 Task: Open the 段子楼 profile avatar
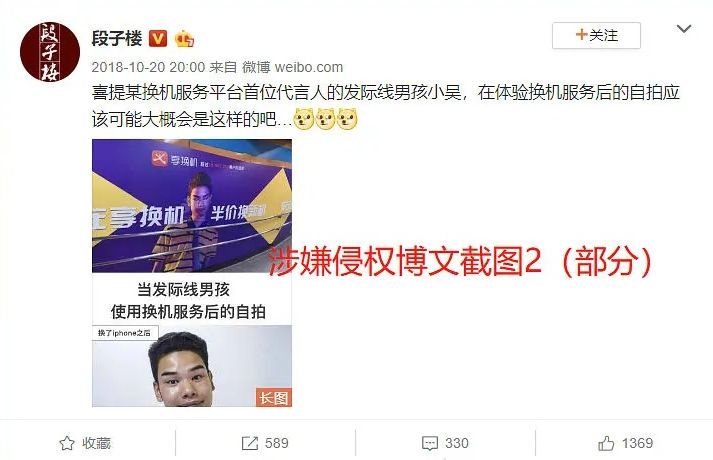tap(50, 52)
